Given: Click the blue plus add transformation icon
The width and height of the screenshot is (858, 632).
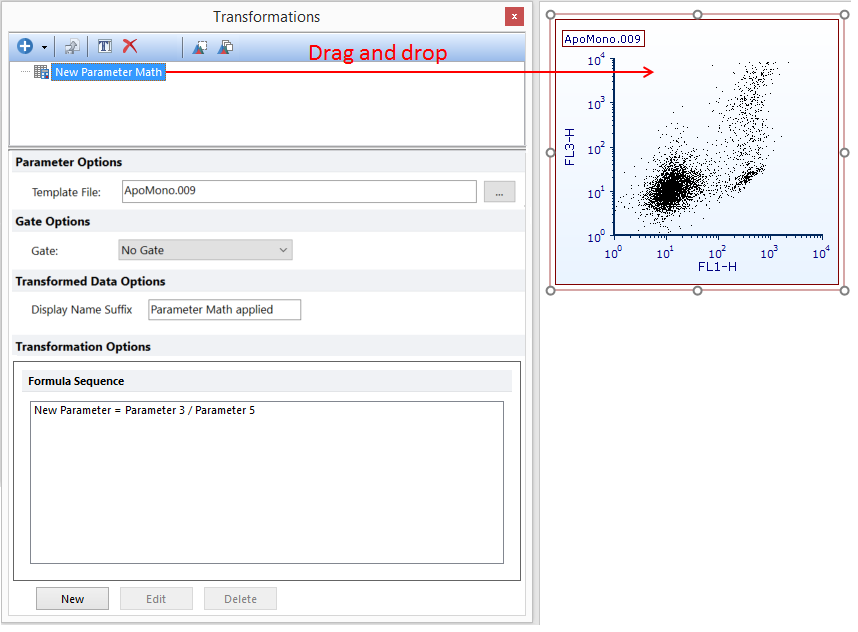Looking at the screenshot, I should [25, 47].
